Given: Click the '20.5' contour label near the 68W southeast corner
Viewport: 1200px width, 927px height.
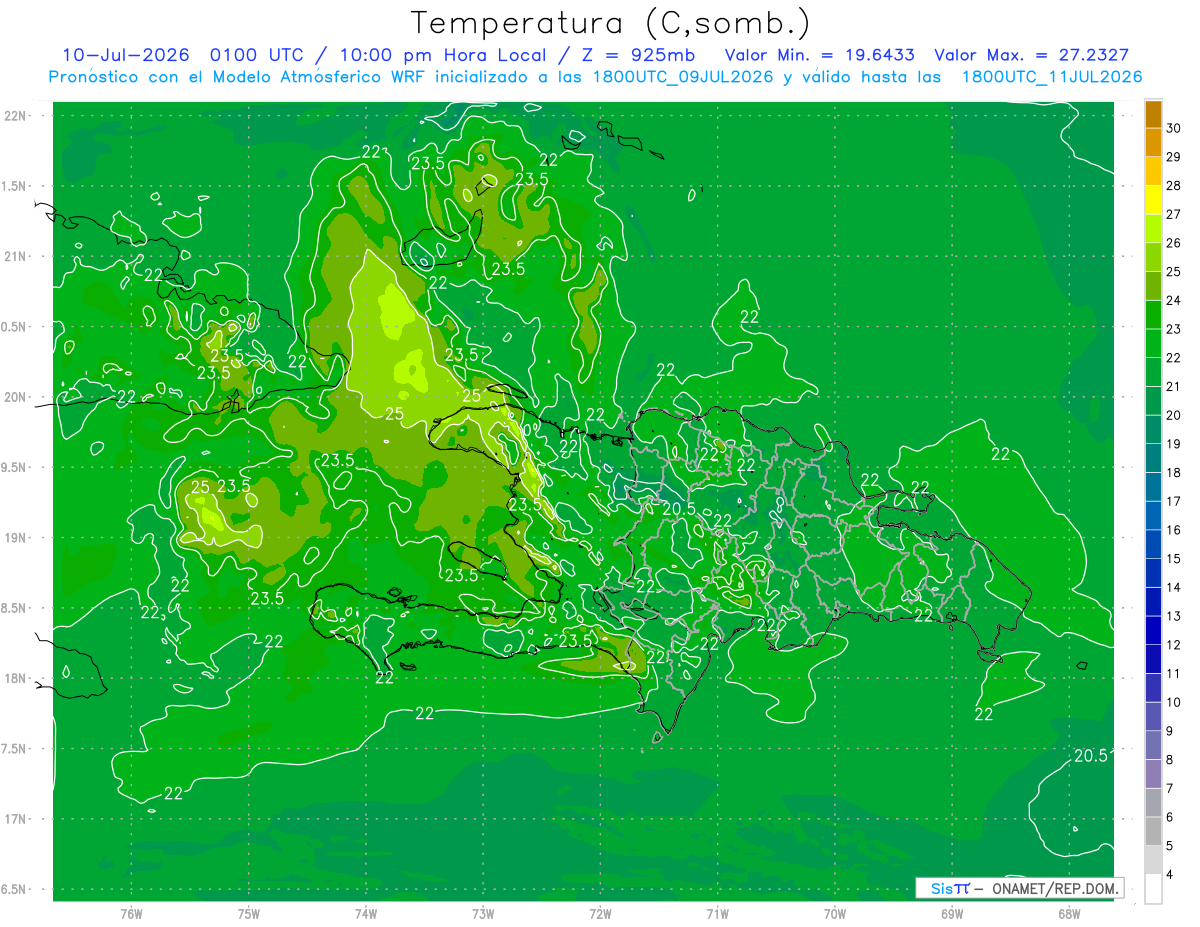Looking at the screenshot, I should (x=1091, y=756).
